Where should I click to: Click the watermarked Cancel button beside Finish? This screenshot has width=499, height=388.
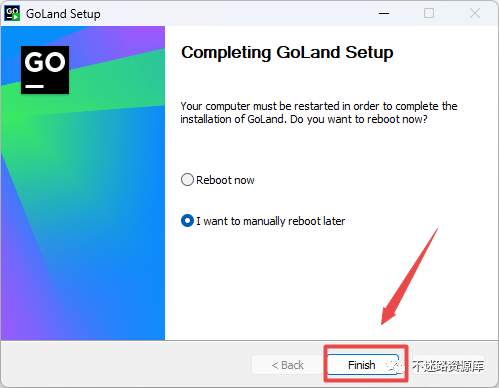click(x=448, y=365)
